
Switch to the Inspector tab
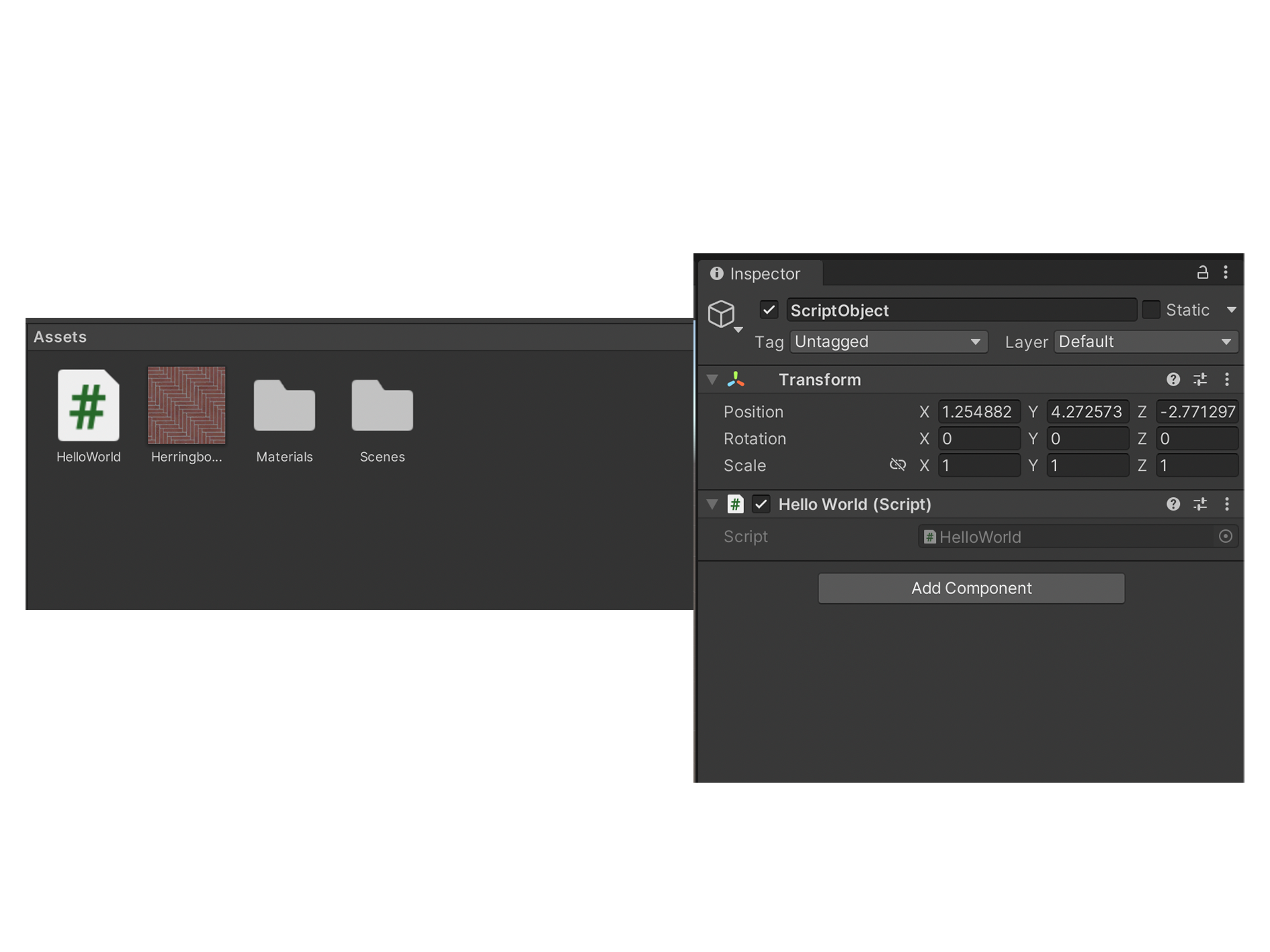click(x=756, y=273)
